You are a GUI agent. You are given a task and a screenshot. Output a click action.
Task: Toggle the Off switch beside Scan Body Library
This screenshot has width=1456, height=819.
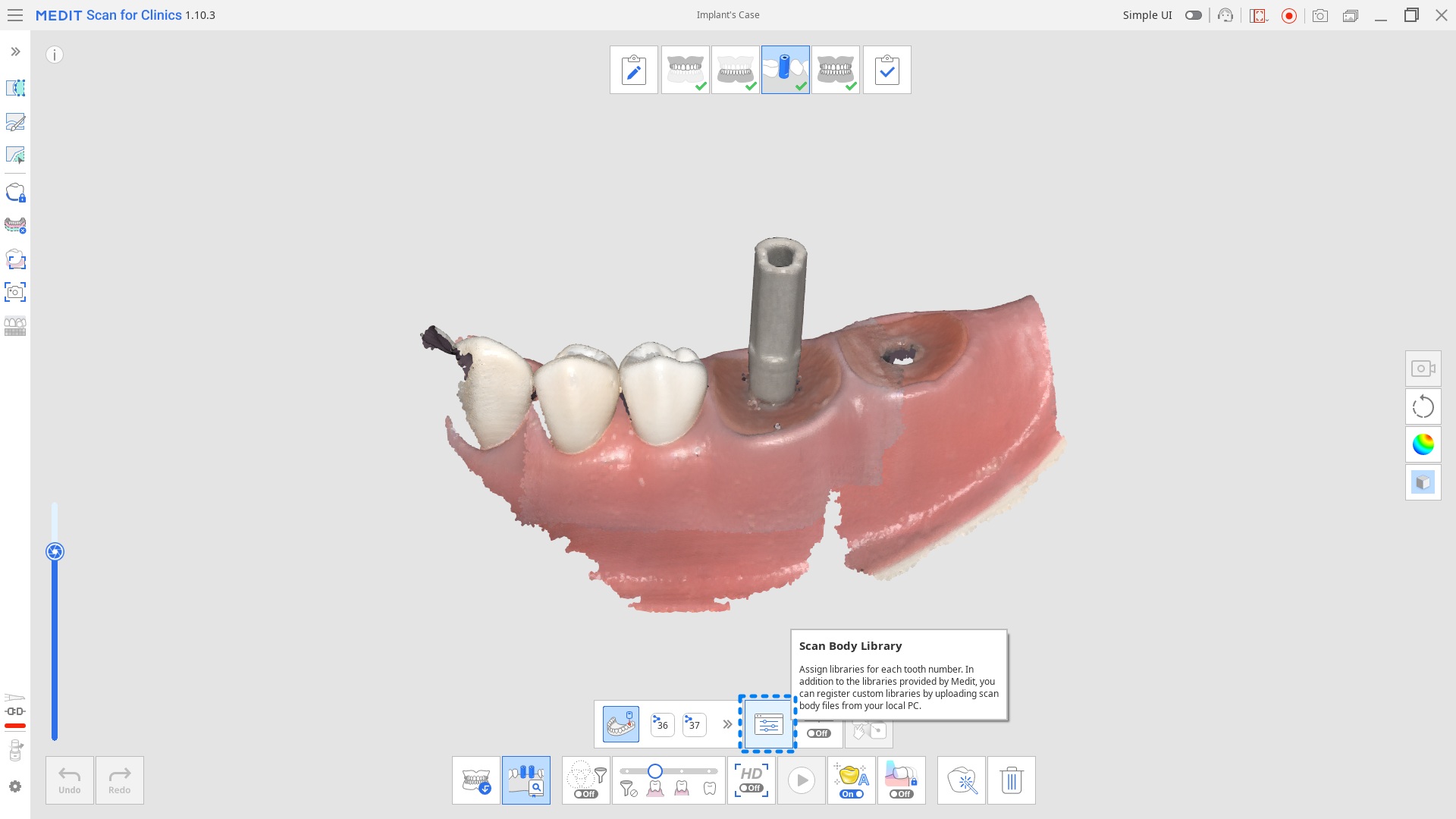click(x=819, y=733)
